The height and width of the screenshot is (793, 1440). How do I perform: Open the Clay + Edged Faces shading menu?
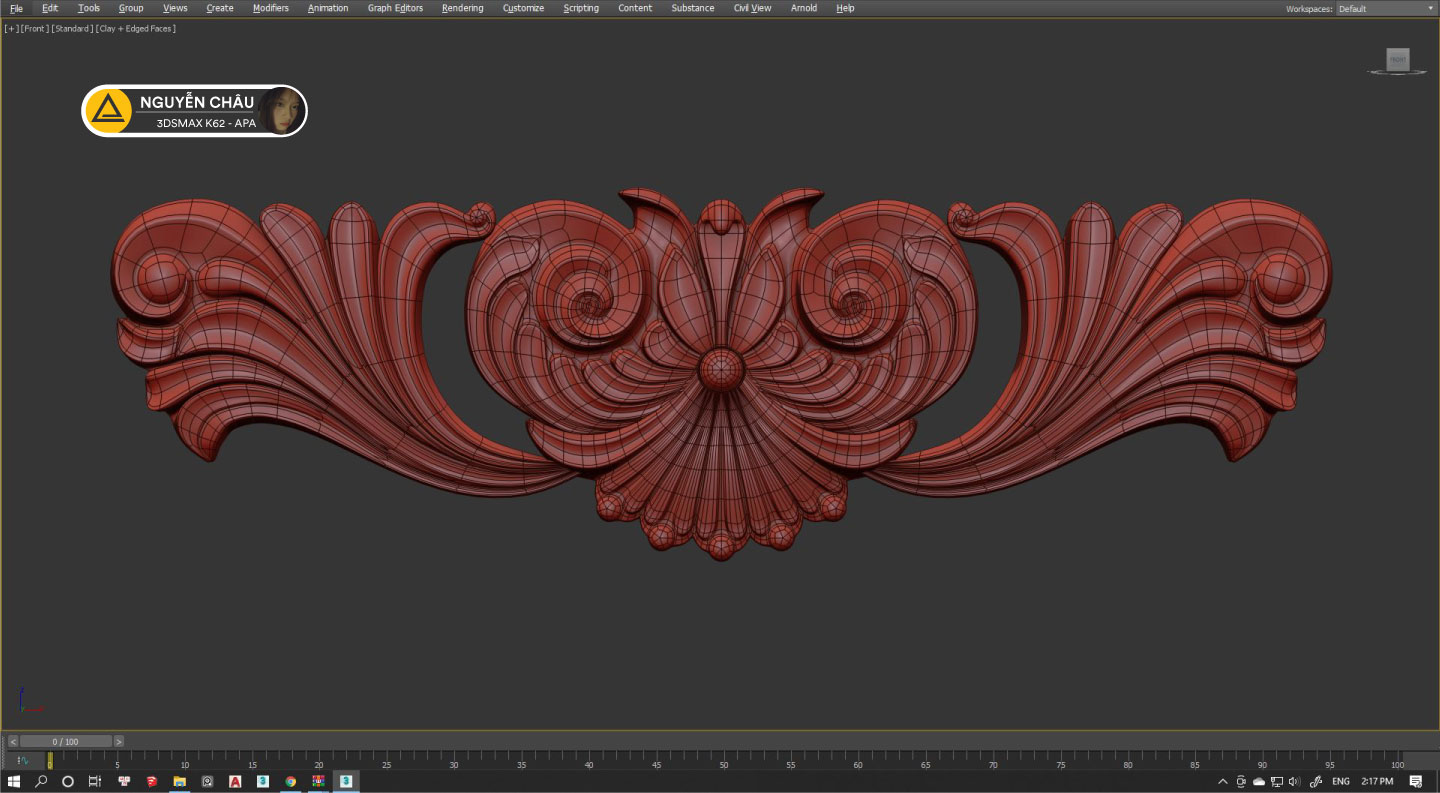136,29
